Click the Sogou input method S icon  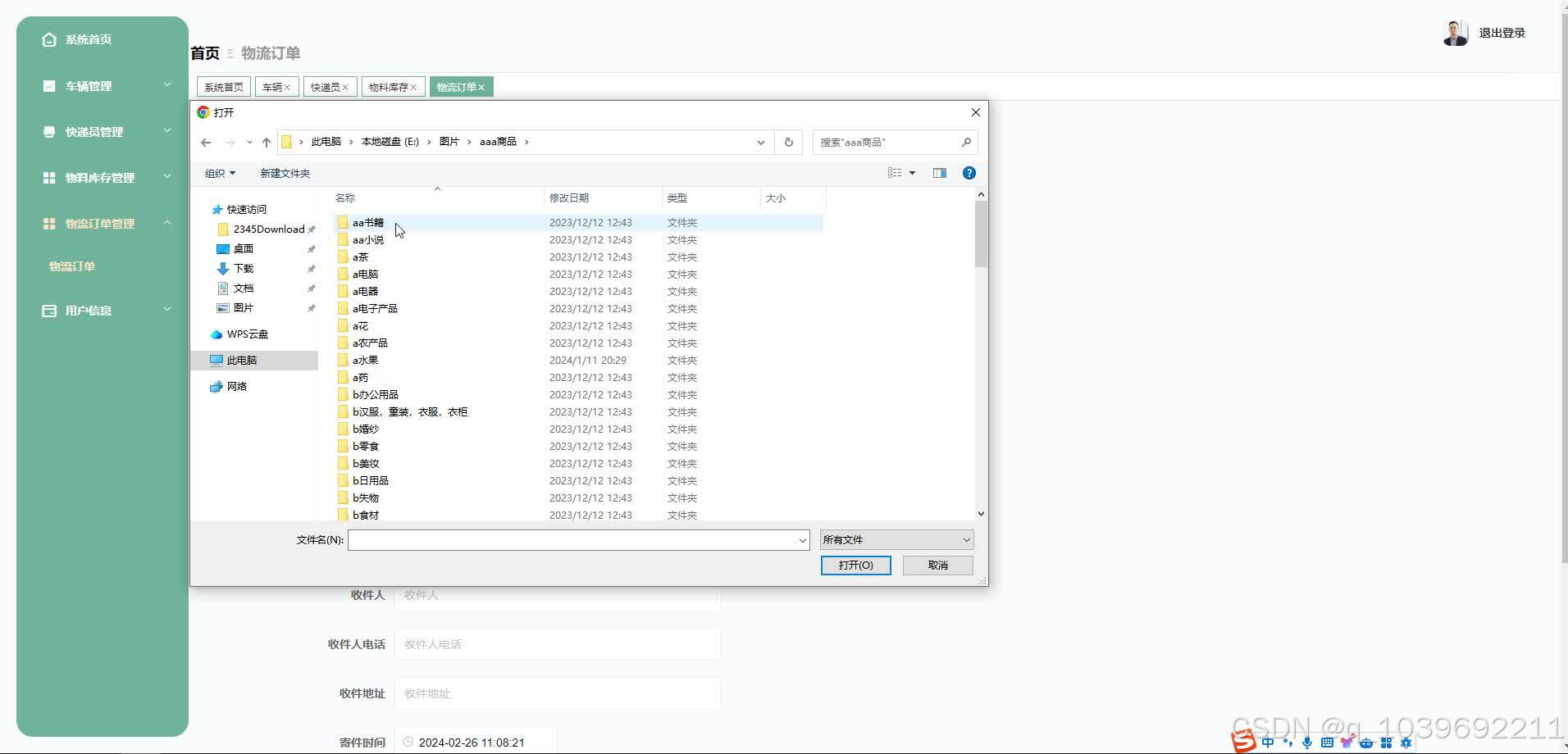click(1244, 742)
